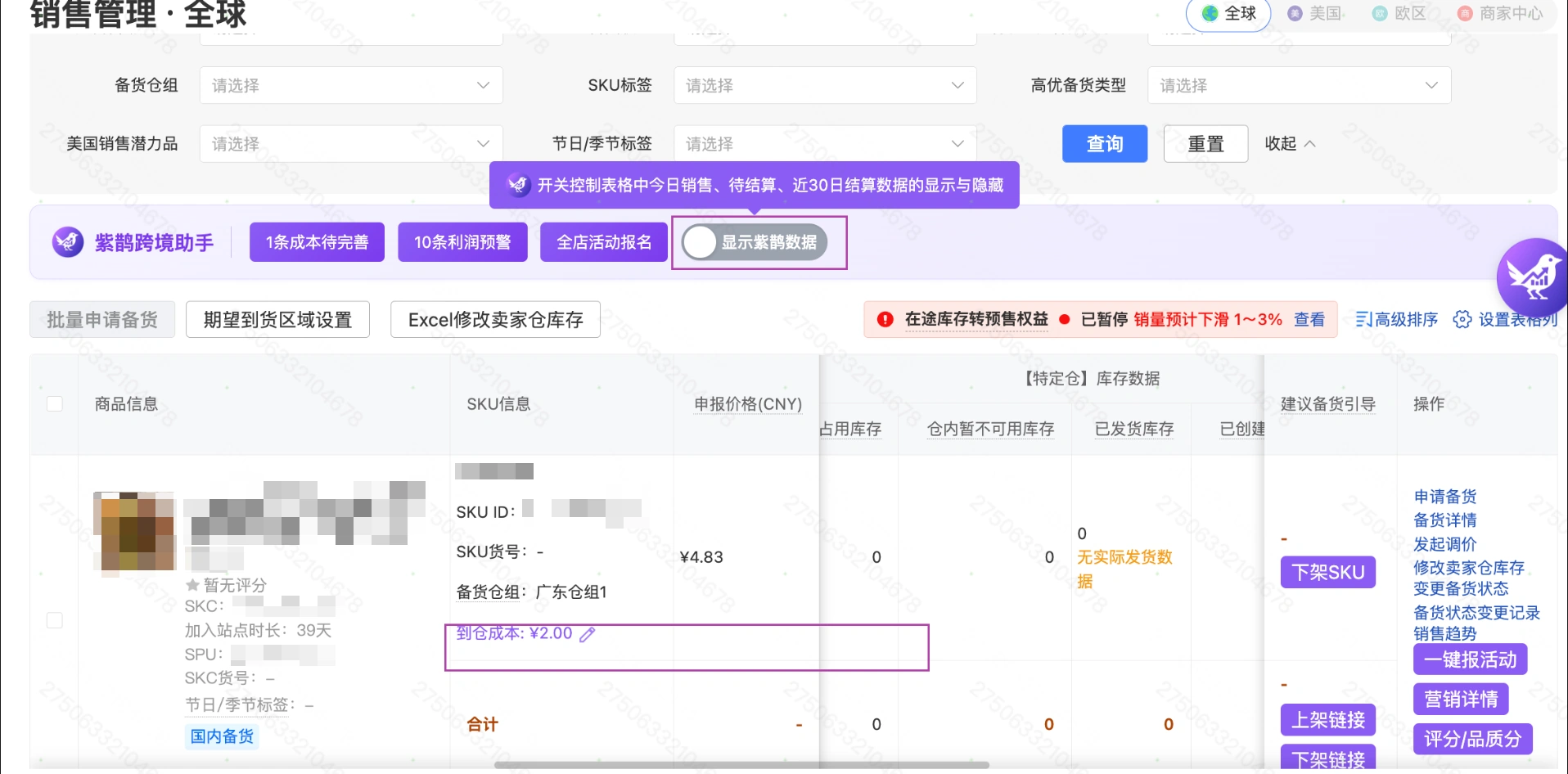Click the 备货详情 link

(1445, 520)
